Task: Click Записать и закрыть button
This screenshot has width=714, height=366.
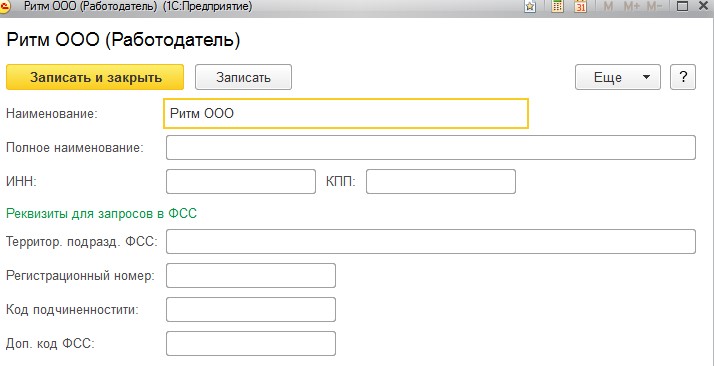Action: coord(95,77)
